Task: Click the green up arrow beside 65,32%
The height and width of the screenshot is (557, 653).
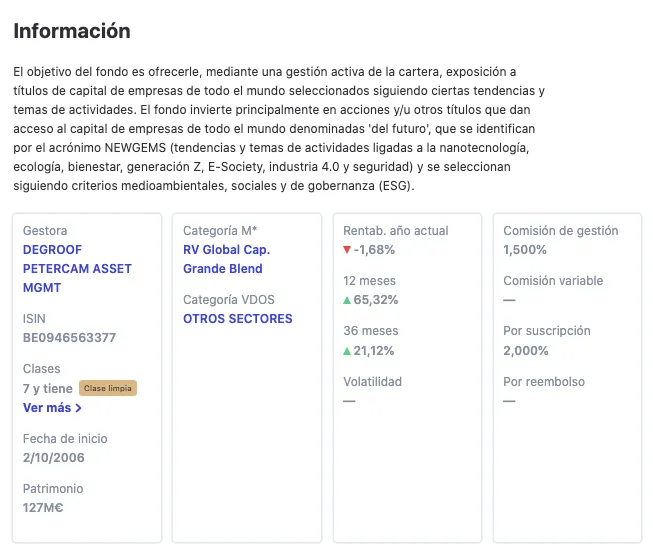Action: pyautogui.click(x=347, y=300)
